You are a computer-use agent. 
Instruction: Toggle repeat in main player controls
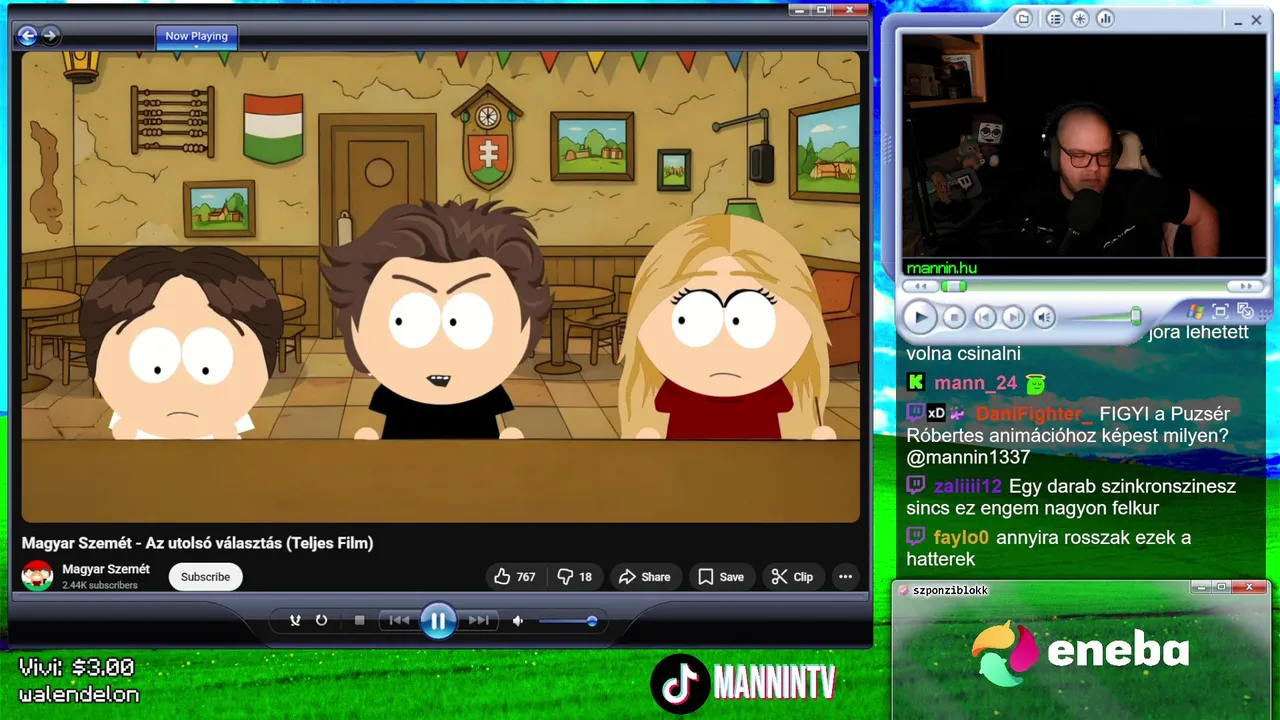tap(321, 620)
